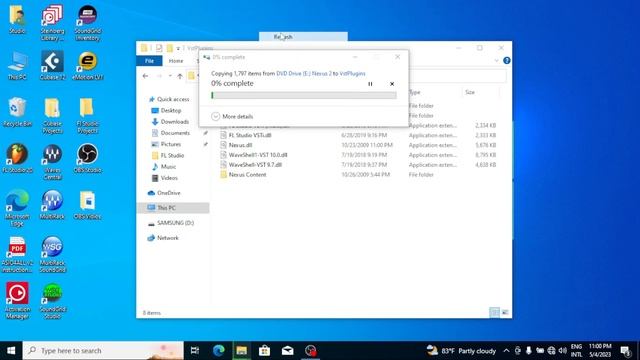The image size is (640, 360).
Task: Launch SoundGrid Studio desktop shortcut
Action: point(52,301)
